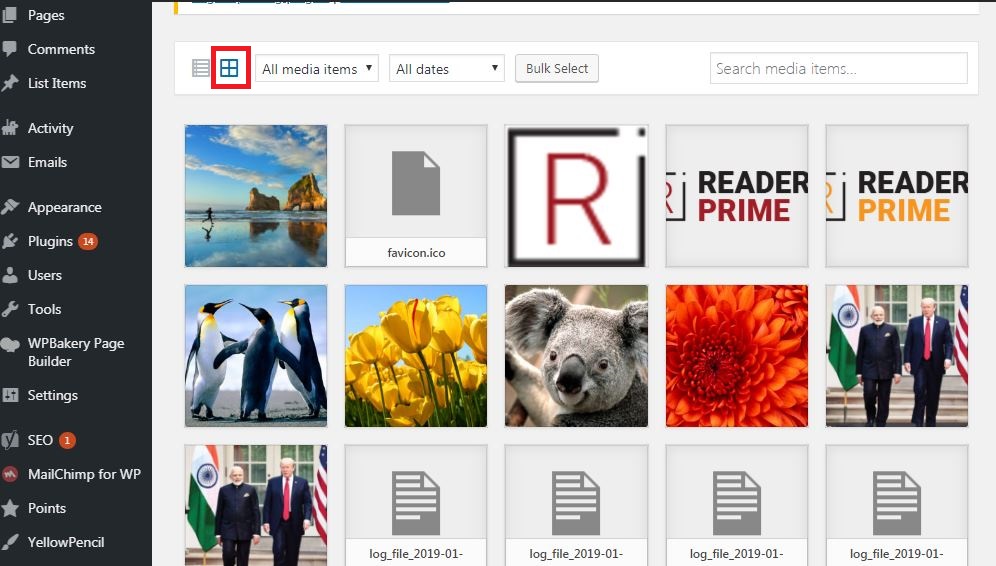The image size is (996, 566).
Task: Go to Plugins menu label
Action: 50,241
